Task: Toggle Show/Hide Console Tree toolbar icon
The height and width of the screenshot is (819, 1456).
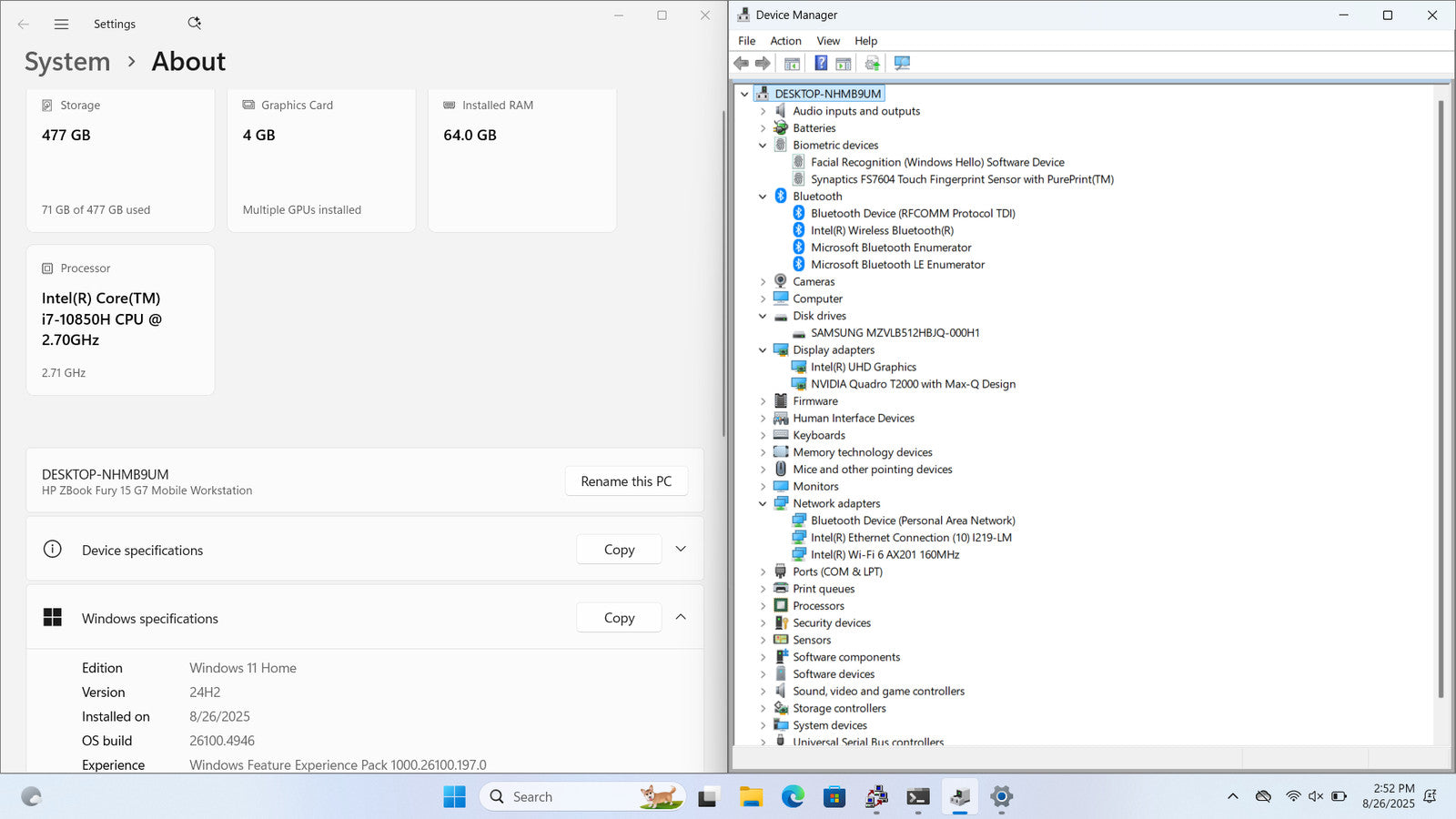Action: pyautogui.click(x=793, y=63)
